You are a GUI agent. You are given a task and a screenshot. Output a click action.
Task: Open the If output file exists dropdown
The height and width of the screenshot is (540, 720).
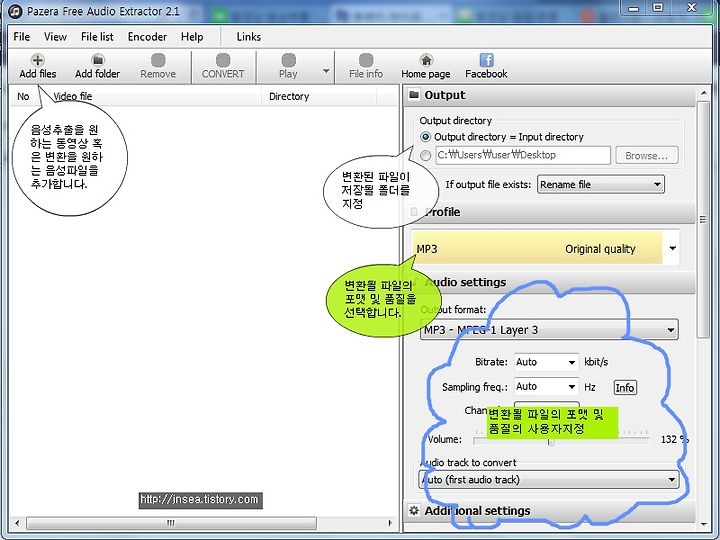point(601,185)
